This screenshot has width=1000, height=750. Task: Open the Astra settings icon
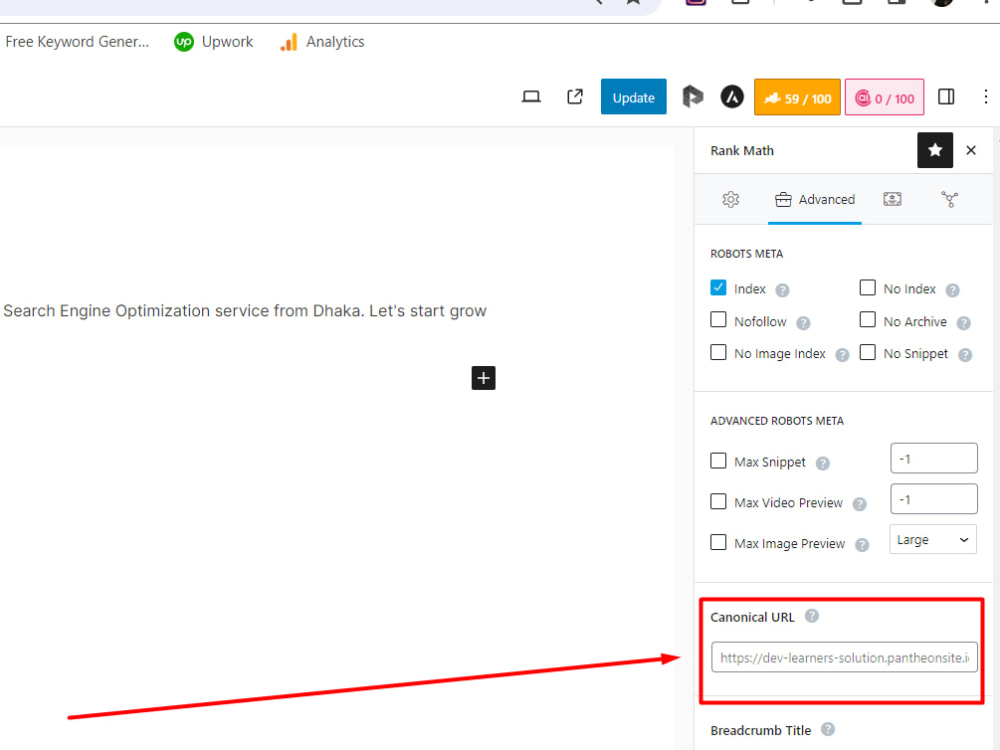click(x=732, y=97)
